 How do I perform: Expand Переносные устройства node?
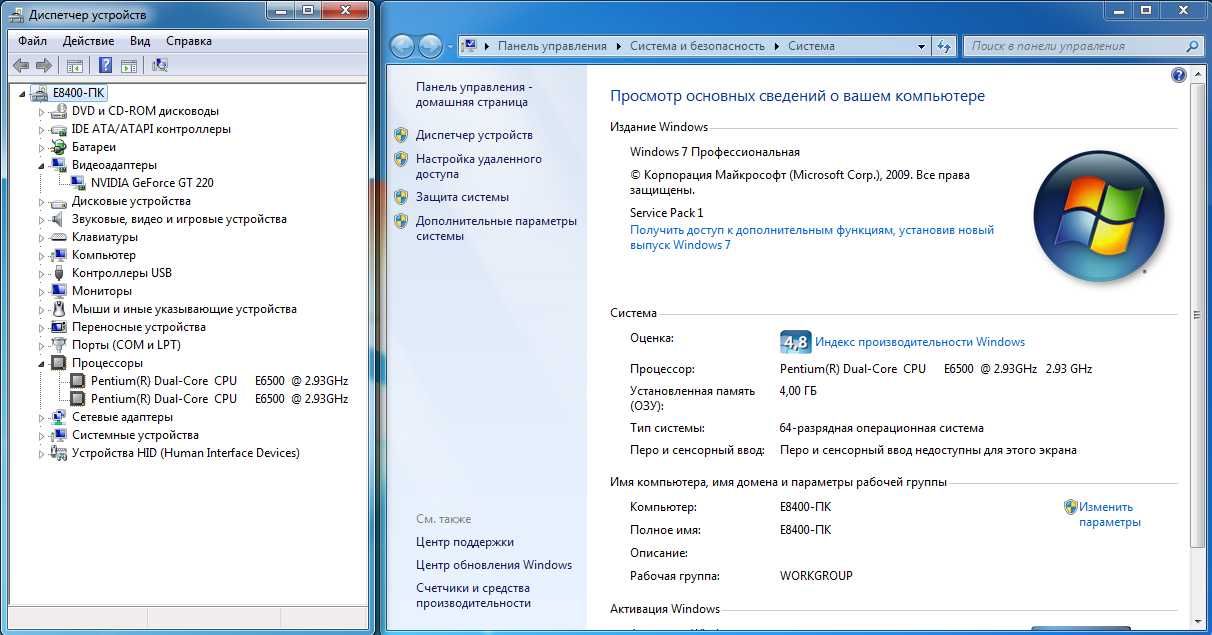pos(42,327)
